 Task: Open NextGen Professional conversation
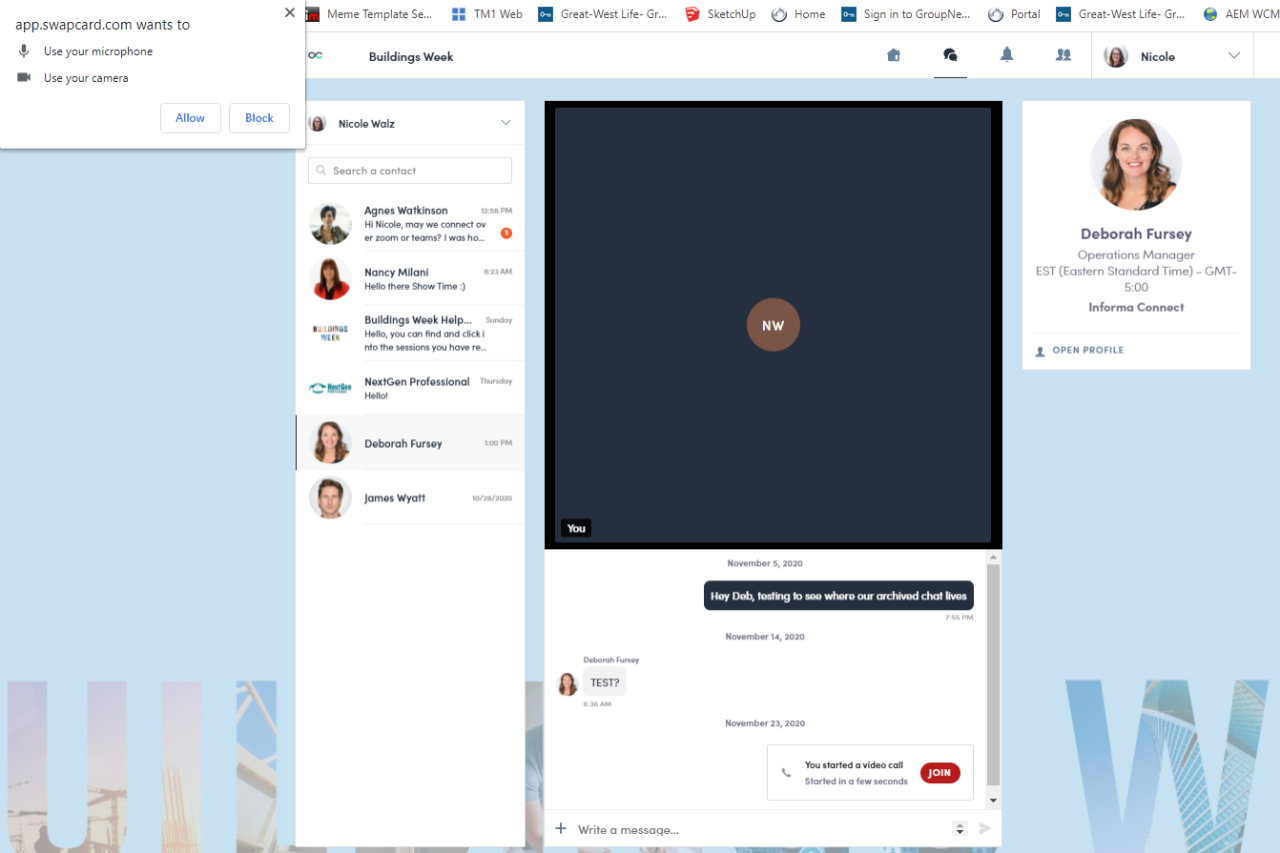[x=410, y=388]
